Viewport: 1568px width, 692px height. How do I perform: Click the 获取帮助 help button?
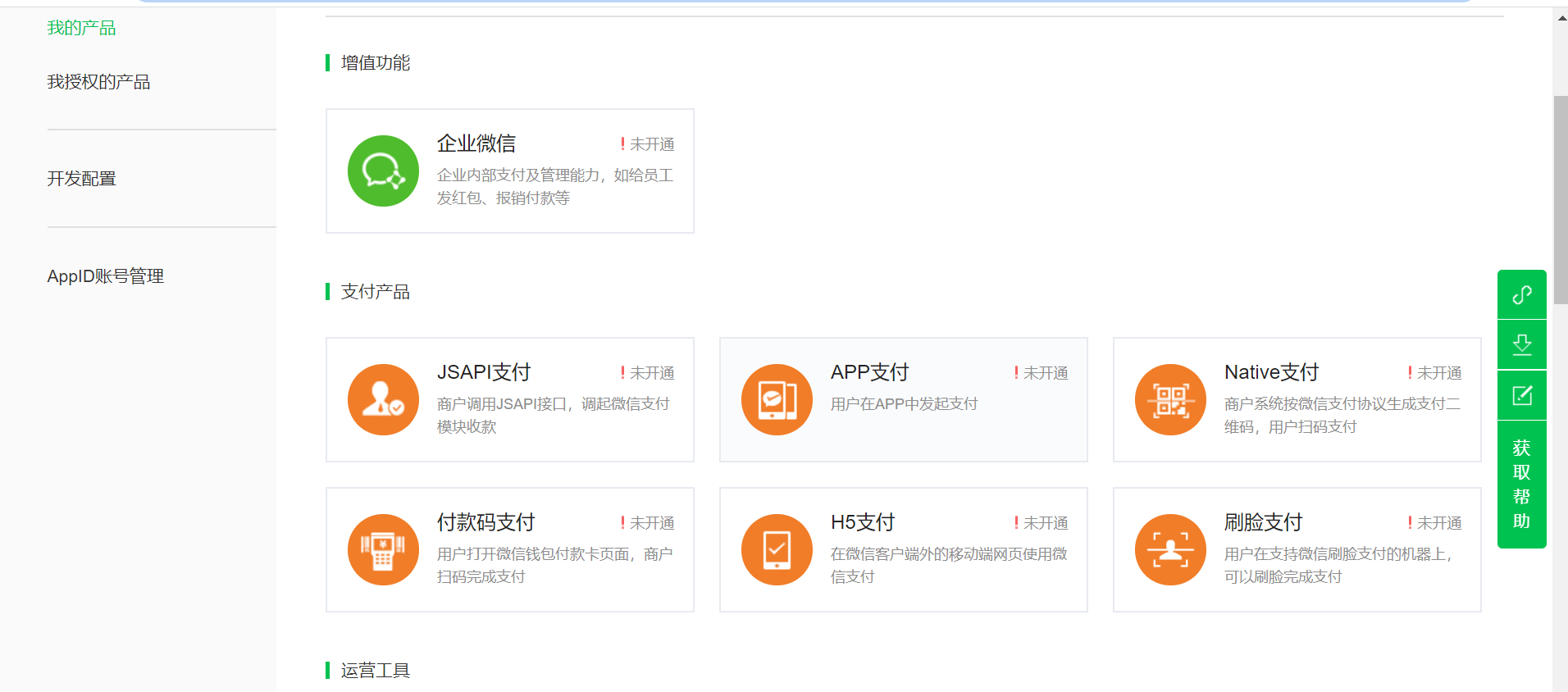[1522, 485]
